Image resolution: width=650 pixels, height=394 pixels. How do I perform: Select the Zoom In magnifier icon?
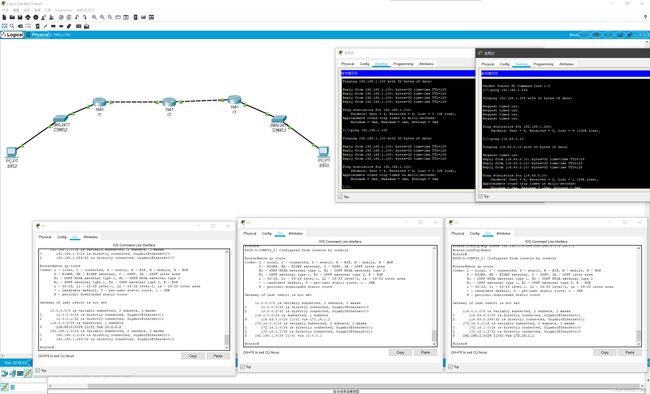point(95,17)
